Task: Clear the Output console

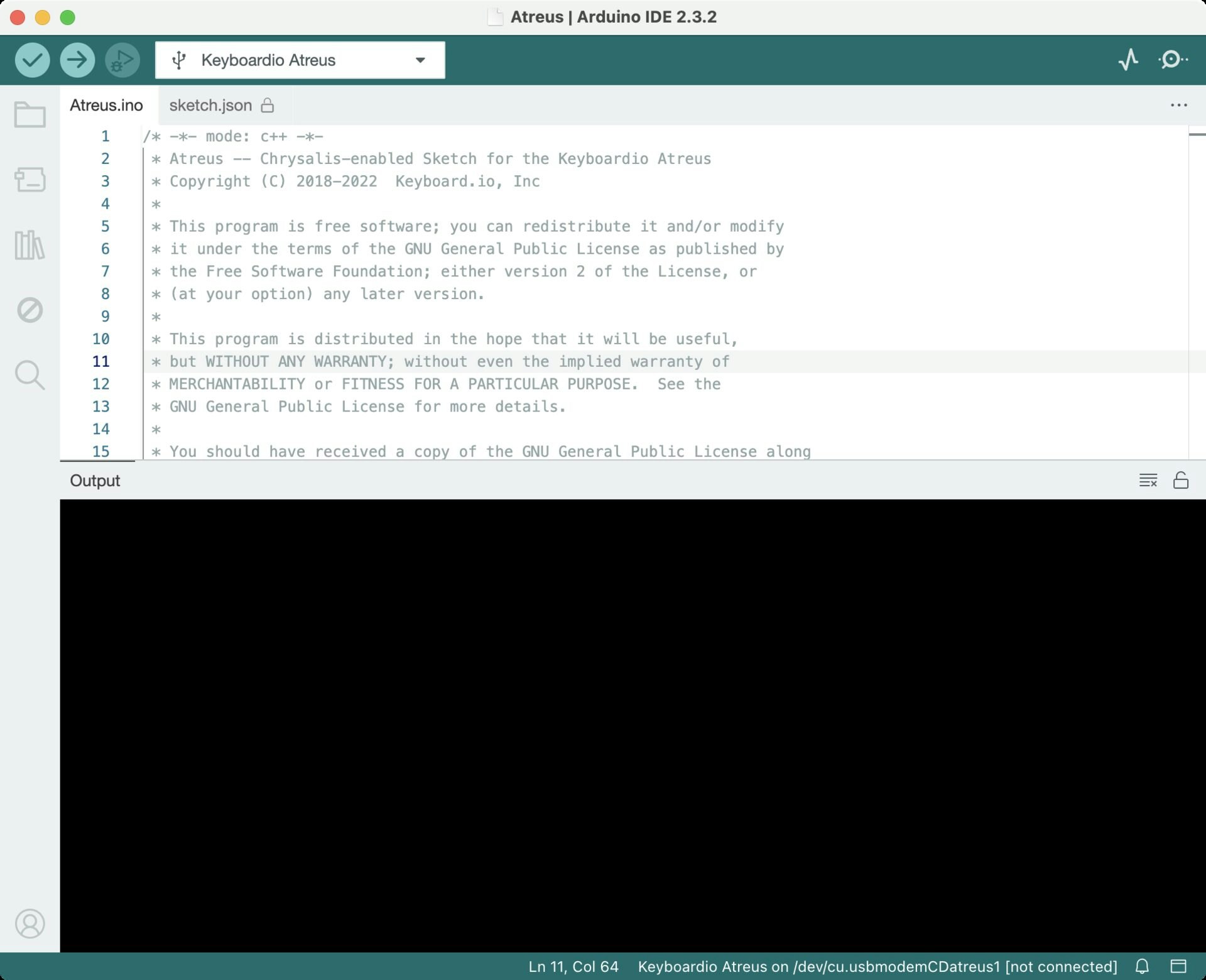Action: [x=1148, y=480]
